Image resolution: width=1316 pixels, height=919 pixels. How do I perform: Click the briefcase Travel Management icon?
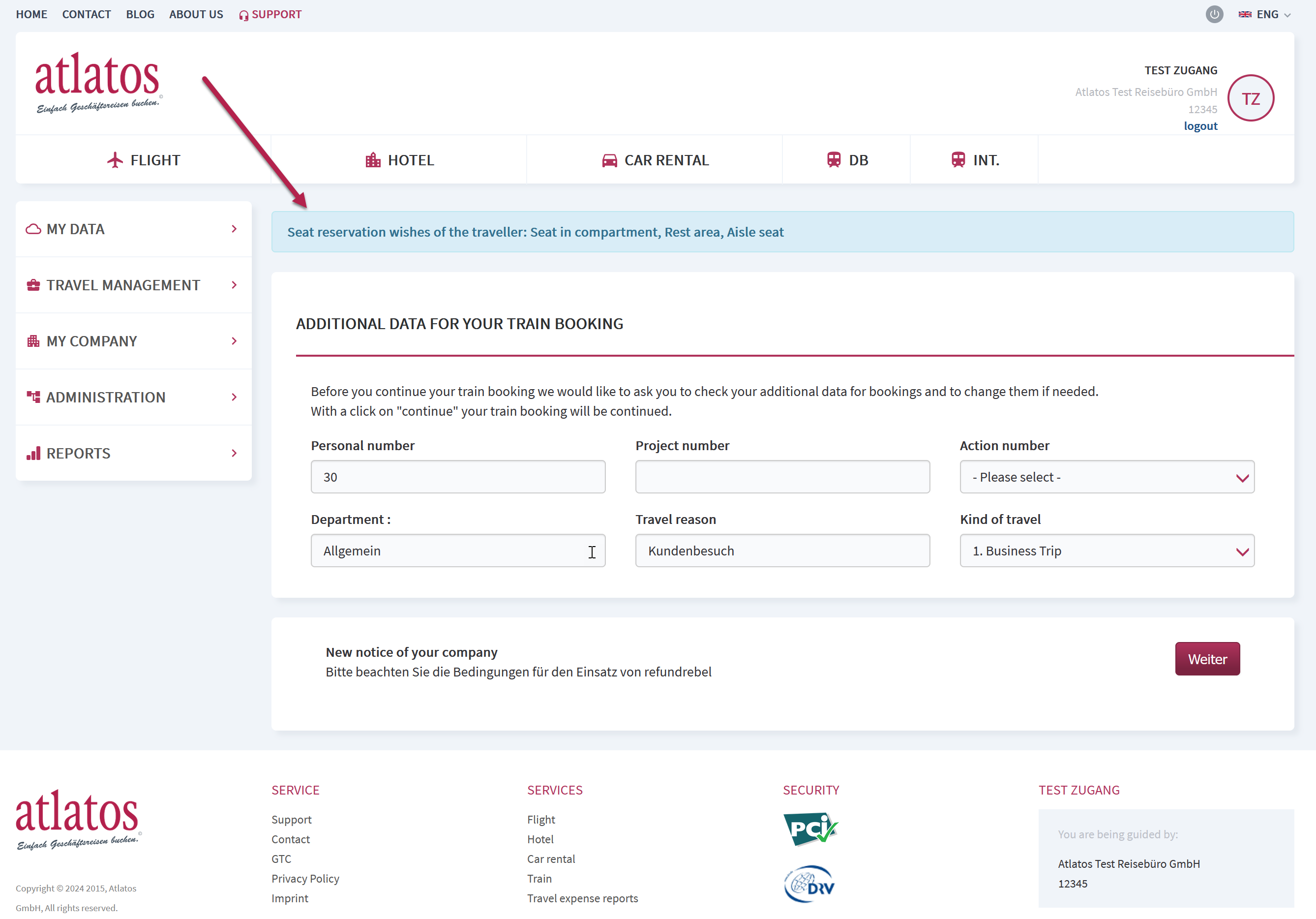pyautogui.click(x=33, y=285)
